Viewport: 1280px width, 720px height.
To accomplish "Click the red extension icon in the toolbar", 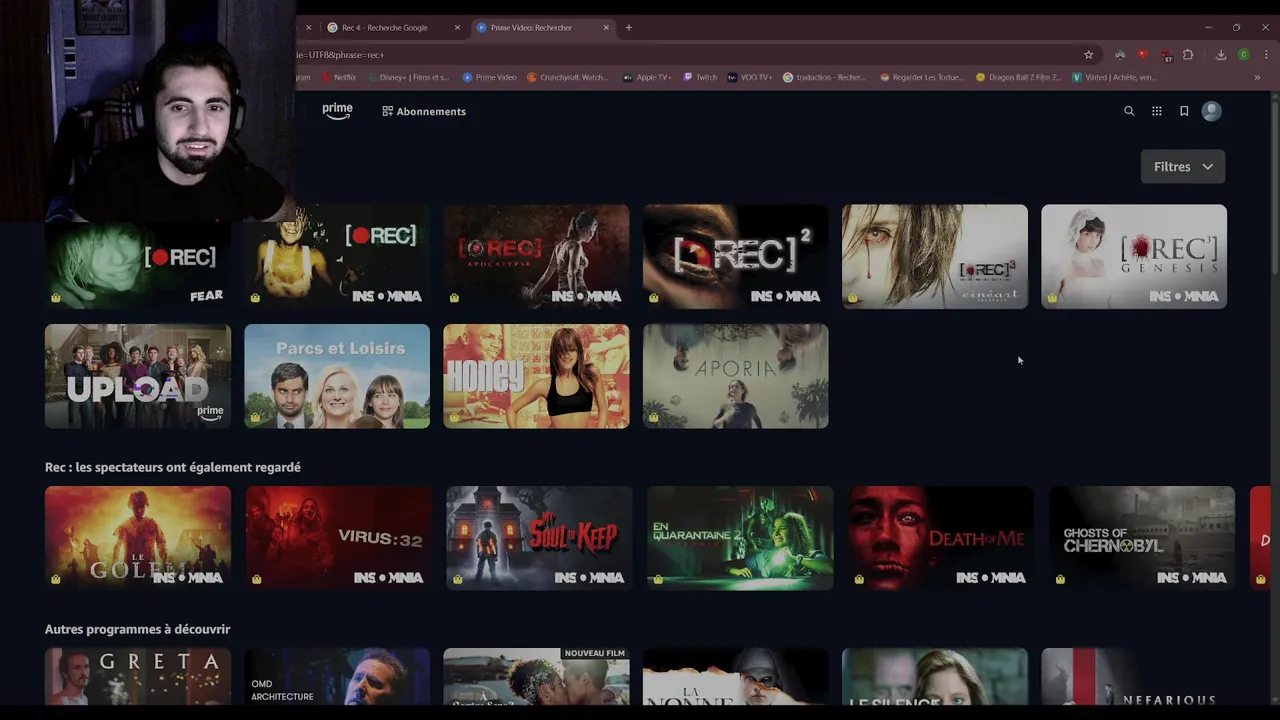I will pos(1143,55).
